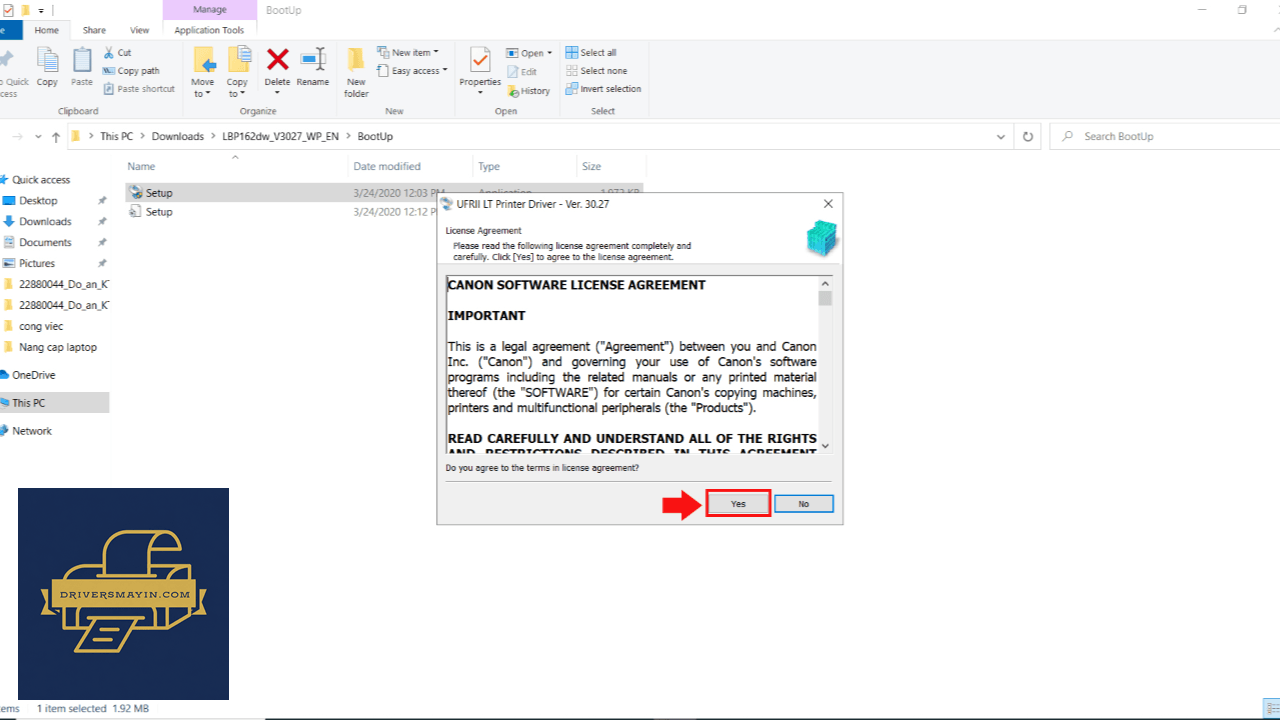Sort files by Name column
This screenshot has width=1280, height=720.
[235, 166]
